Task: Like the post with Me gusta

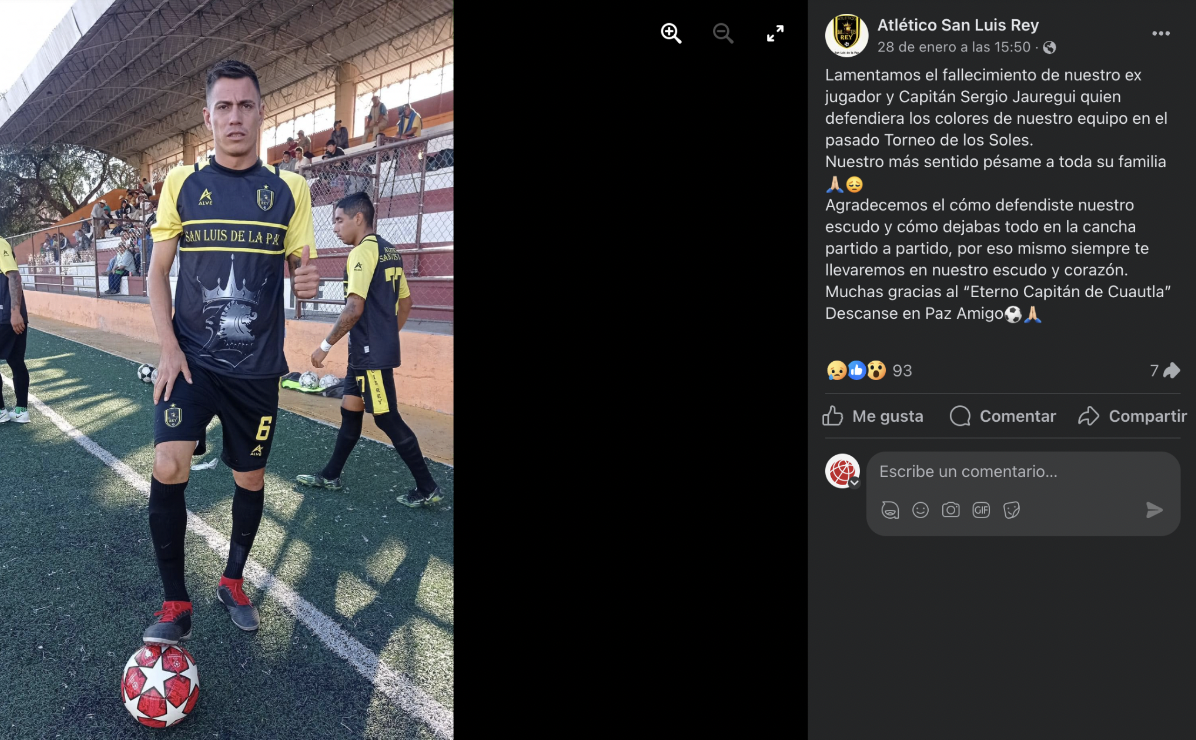Action: (873, 416)
